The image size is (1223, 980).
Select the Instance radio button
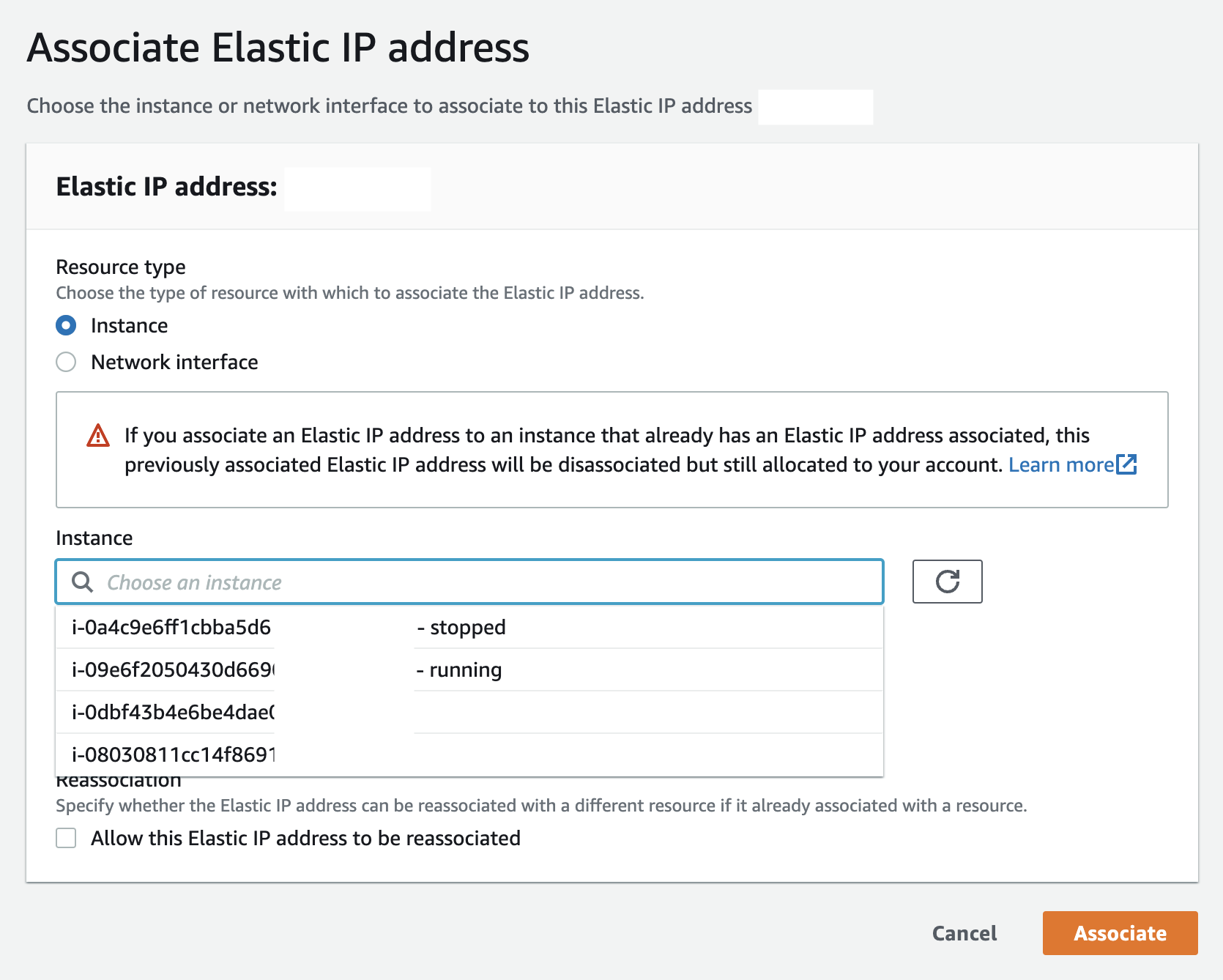(x=66, y=325)
